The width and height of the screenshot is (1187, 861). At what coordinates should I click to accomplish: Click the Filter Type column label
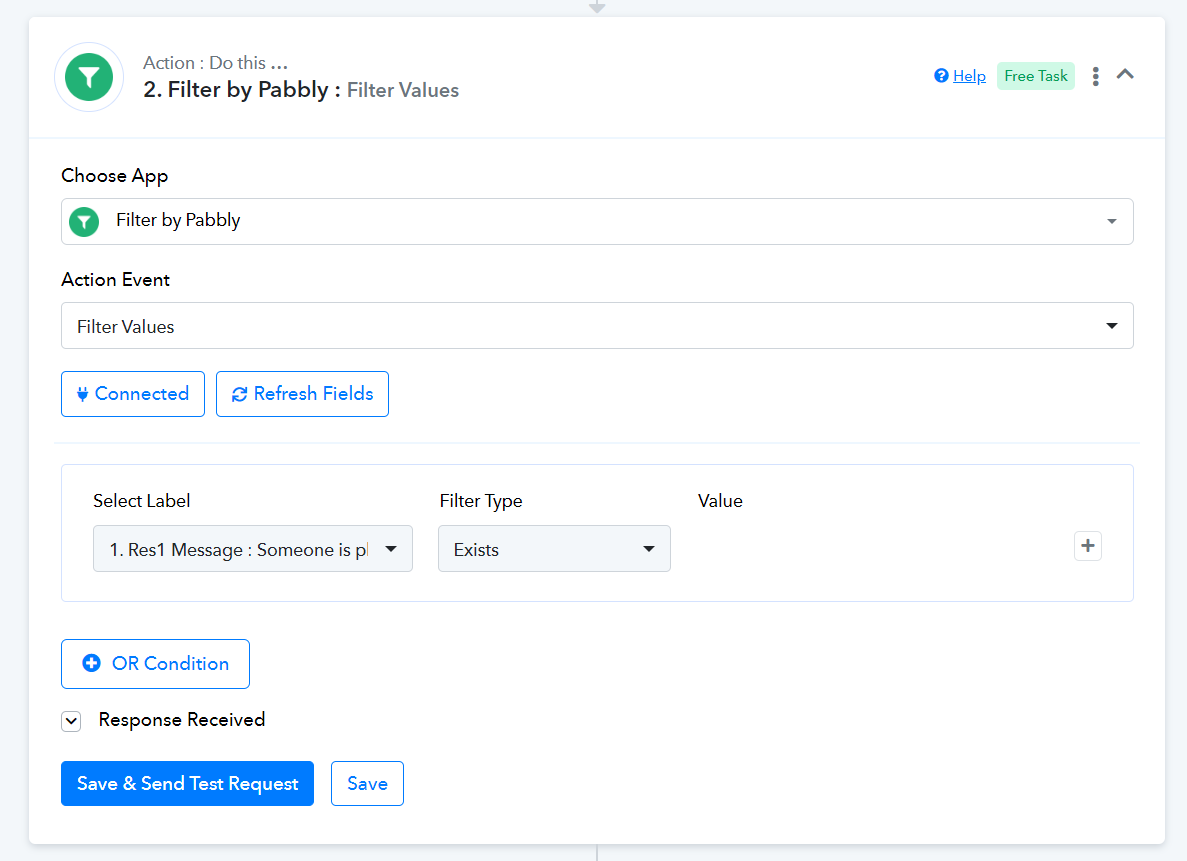(x=481, y=501)
